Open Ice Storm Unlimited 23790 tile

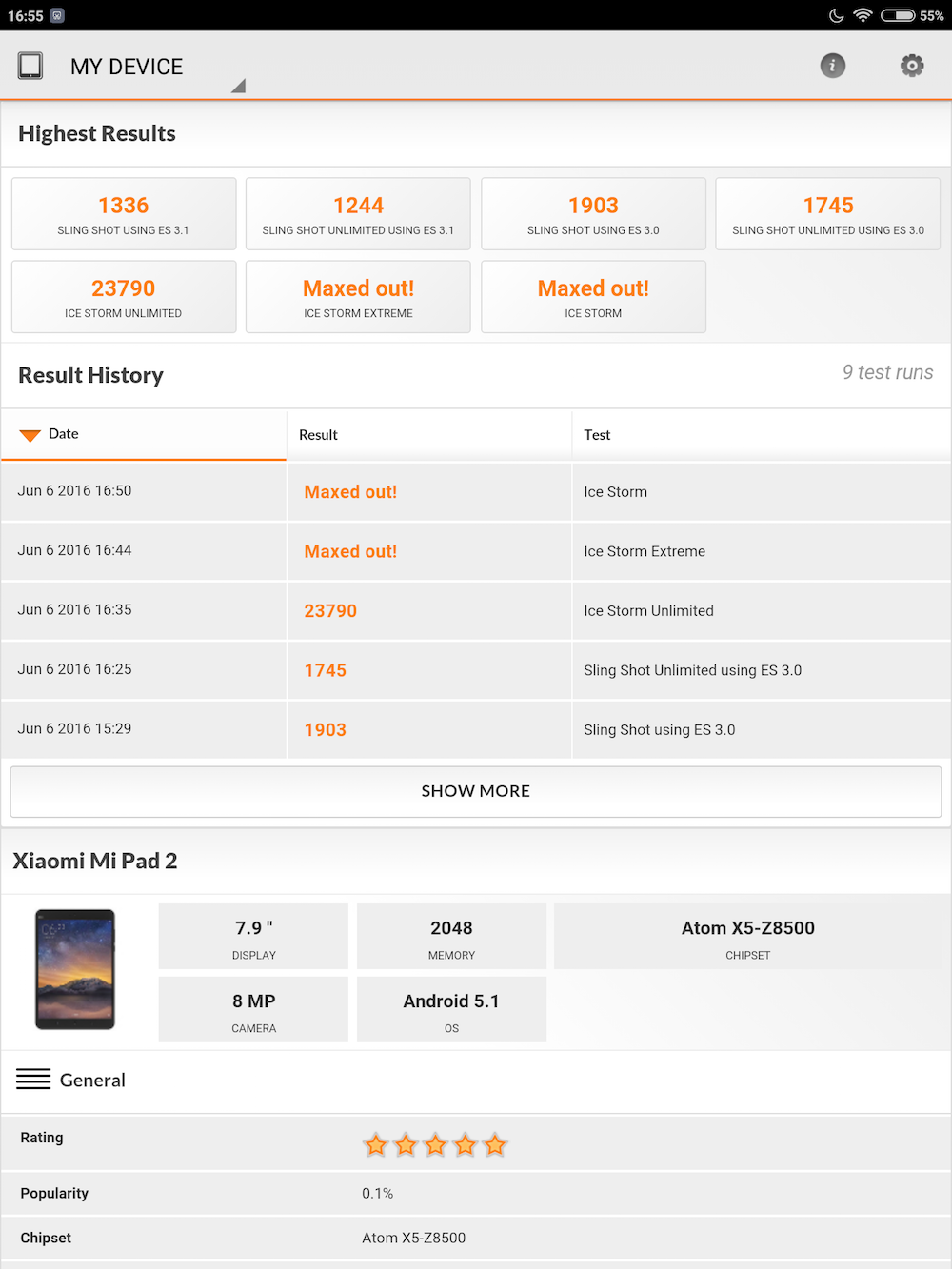pyautogui.click(x=124, y=297)
